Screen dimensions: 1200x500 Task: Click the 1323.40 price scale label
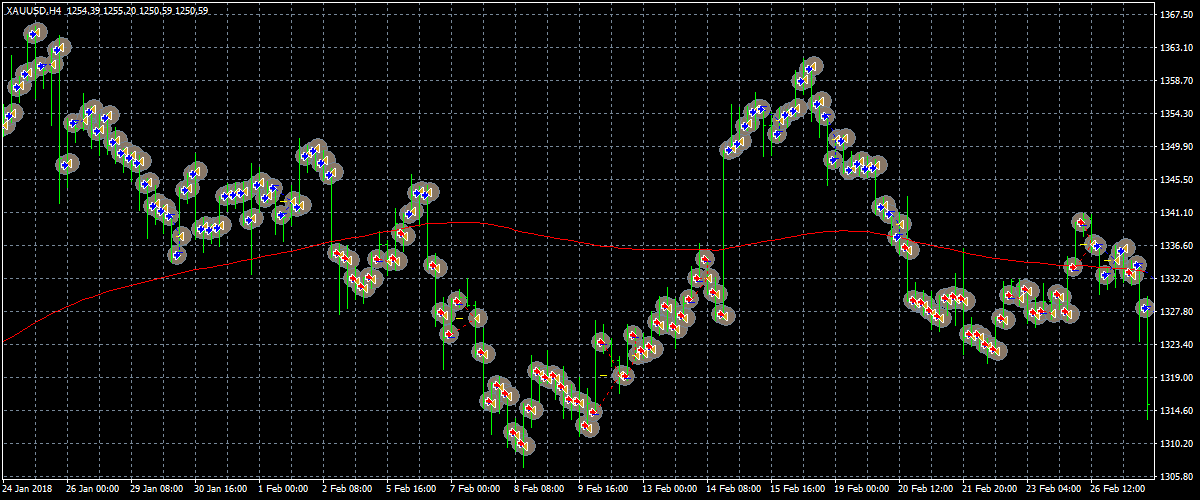[x=1177, y=345]
